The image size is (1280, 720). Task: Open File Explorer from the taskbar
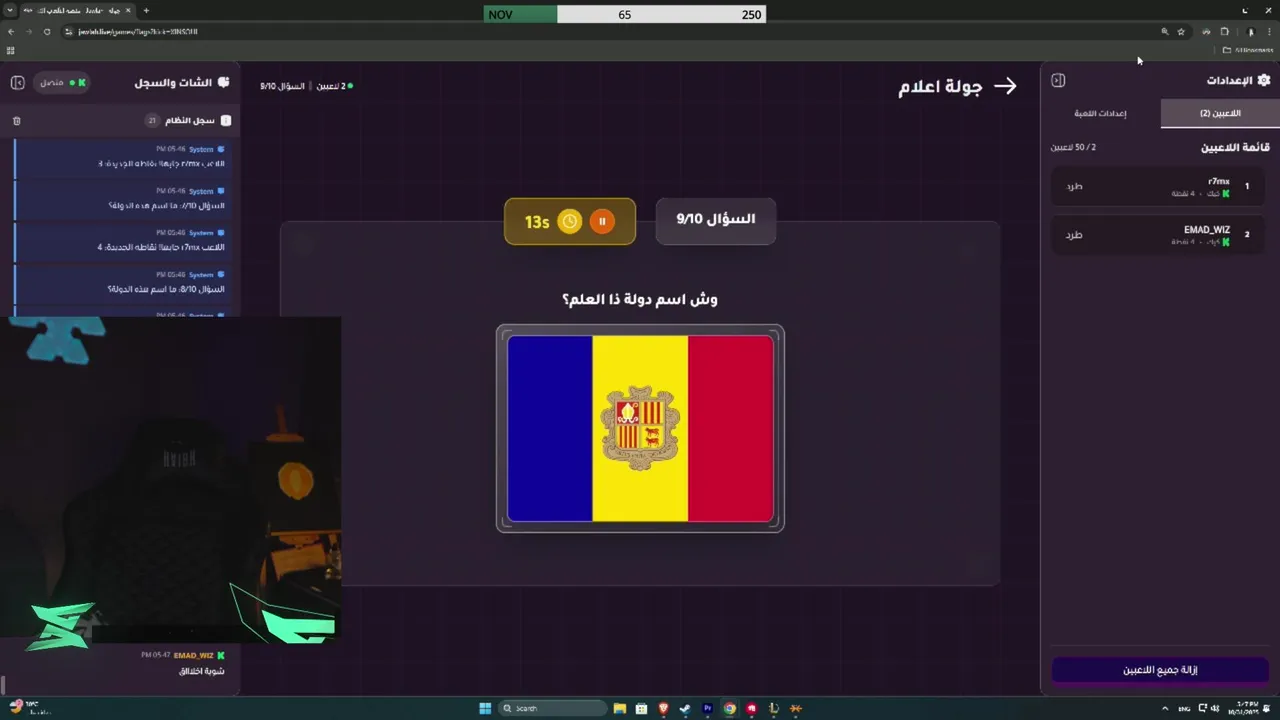[620, 708]
